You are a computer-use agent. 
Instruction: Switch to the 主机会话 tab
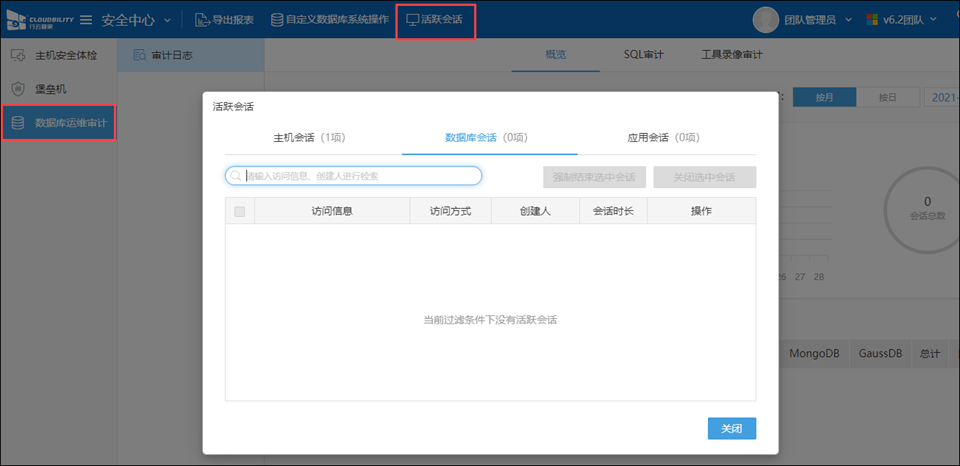coord(309,137)
